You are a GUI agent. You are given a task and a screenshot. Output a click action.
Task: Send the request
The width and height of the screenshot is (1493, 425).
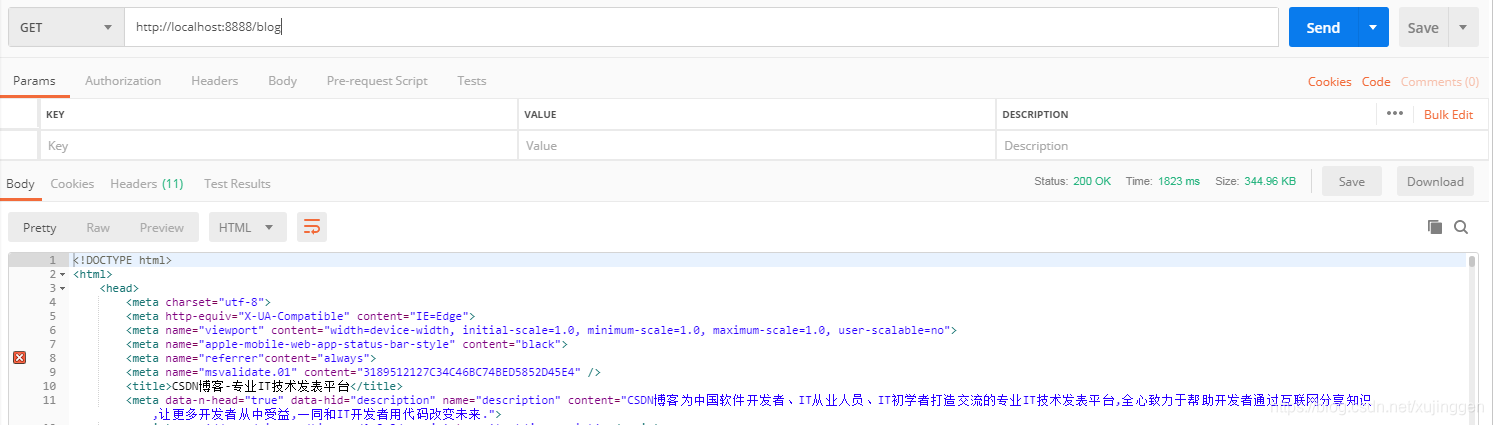[1323, 28]
